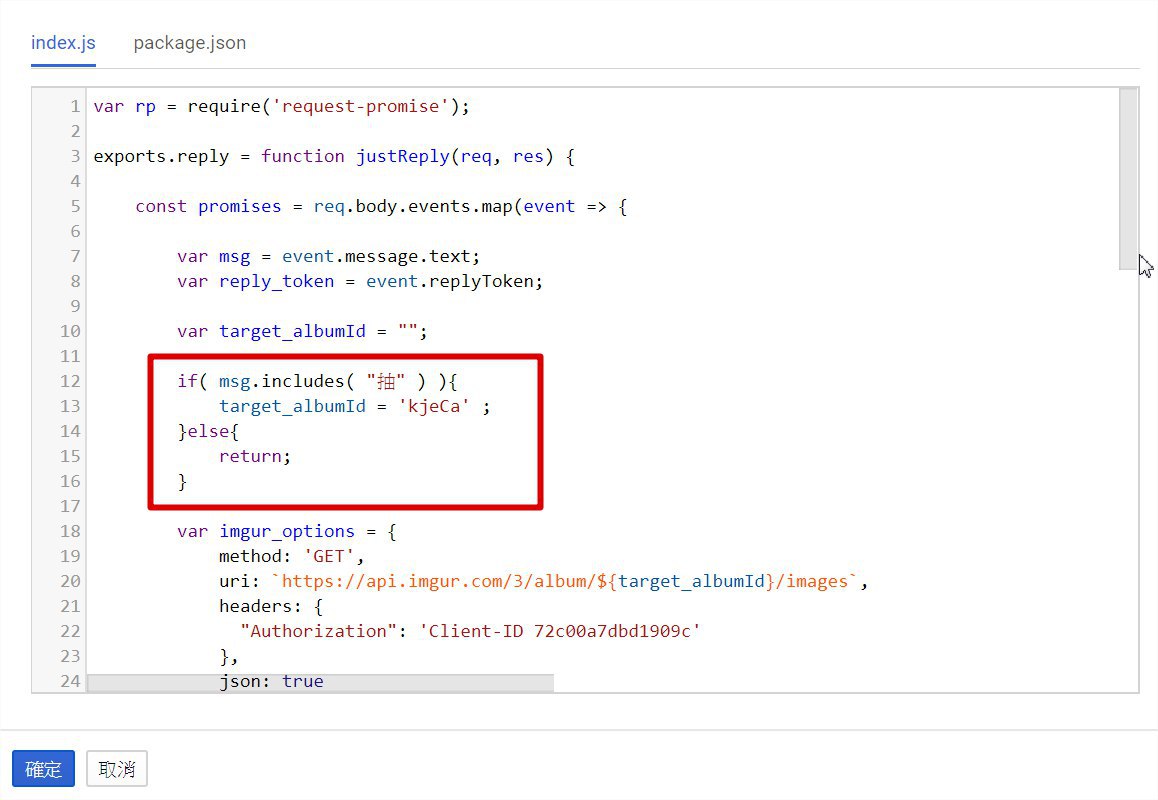Place cursor on the exports.reply function line
Image resolution: width=1158 pixels, height=800 pixels.
pos(333,156)
